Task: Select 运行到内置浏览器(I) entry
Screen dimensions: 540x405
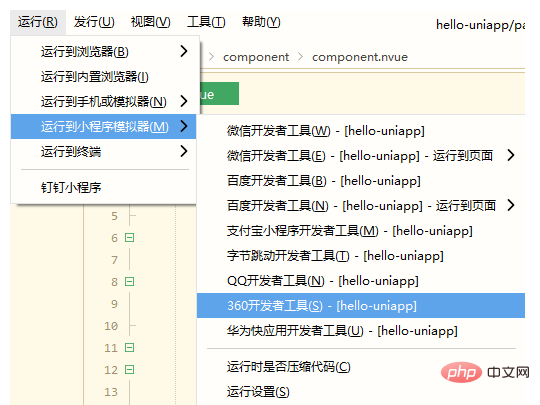Action: click(104, 76)
